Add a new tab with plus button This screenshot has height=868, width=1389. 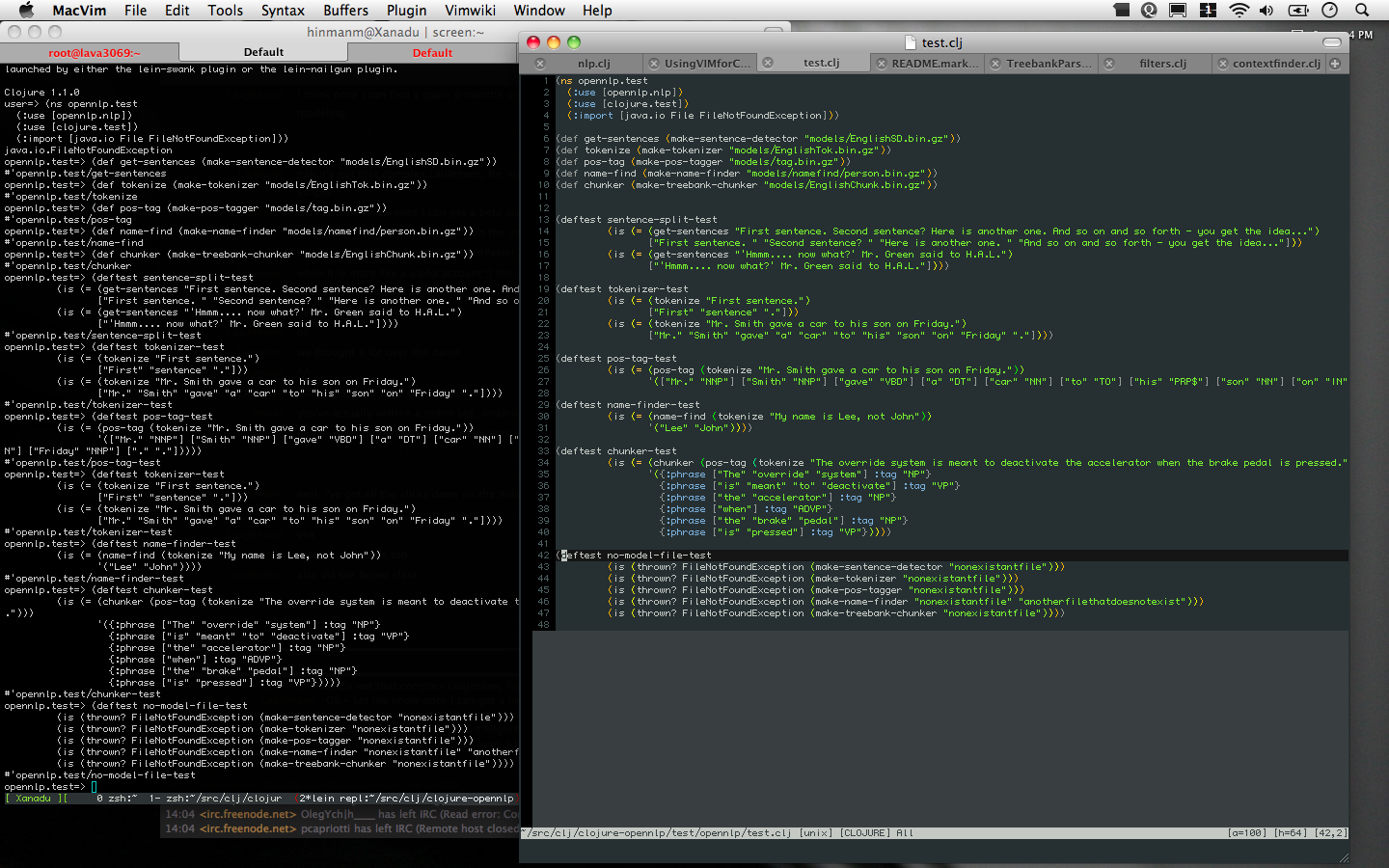pyautogui.click(x=1335, y=64)
